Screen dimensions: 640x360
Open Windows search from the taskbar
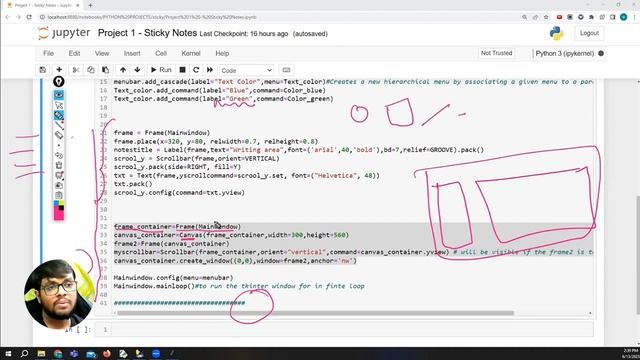tap(24, 353)
